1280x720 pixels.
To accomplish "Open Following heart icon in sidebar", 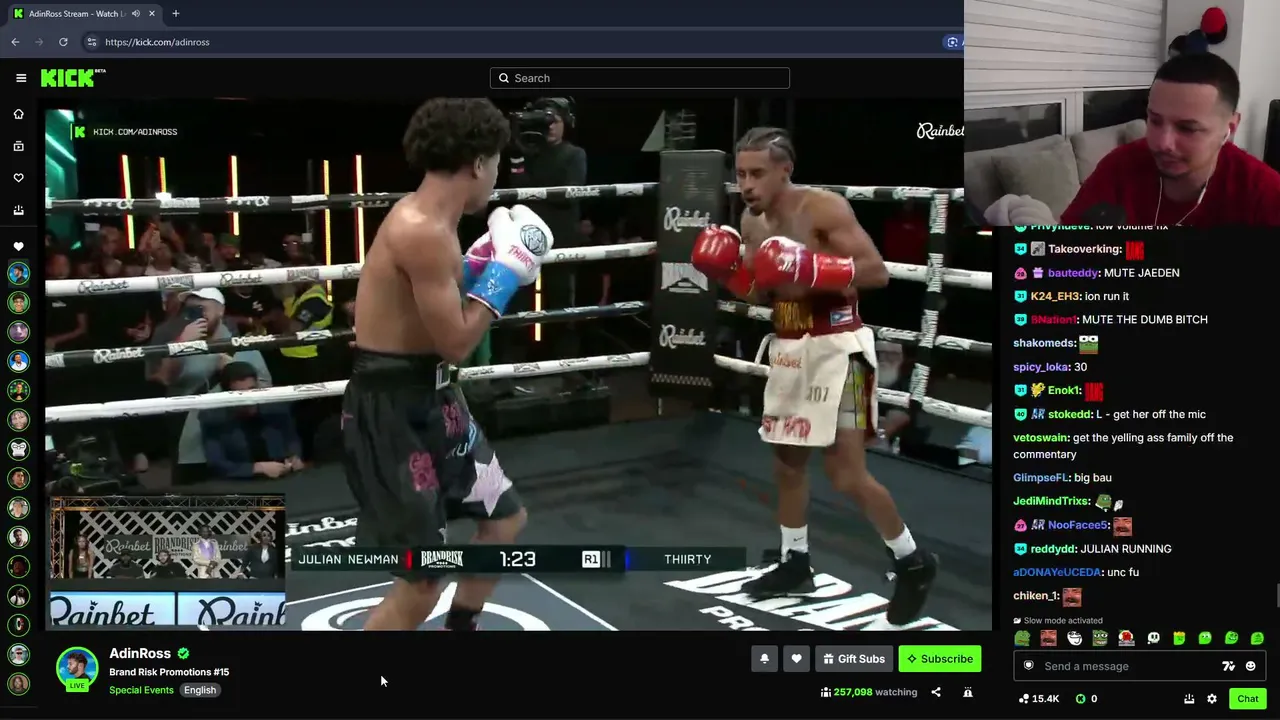I will [18, 178].
